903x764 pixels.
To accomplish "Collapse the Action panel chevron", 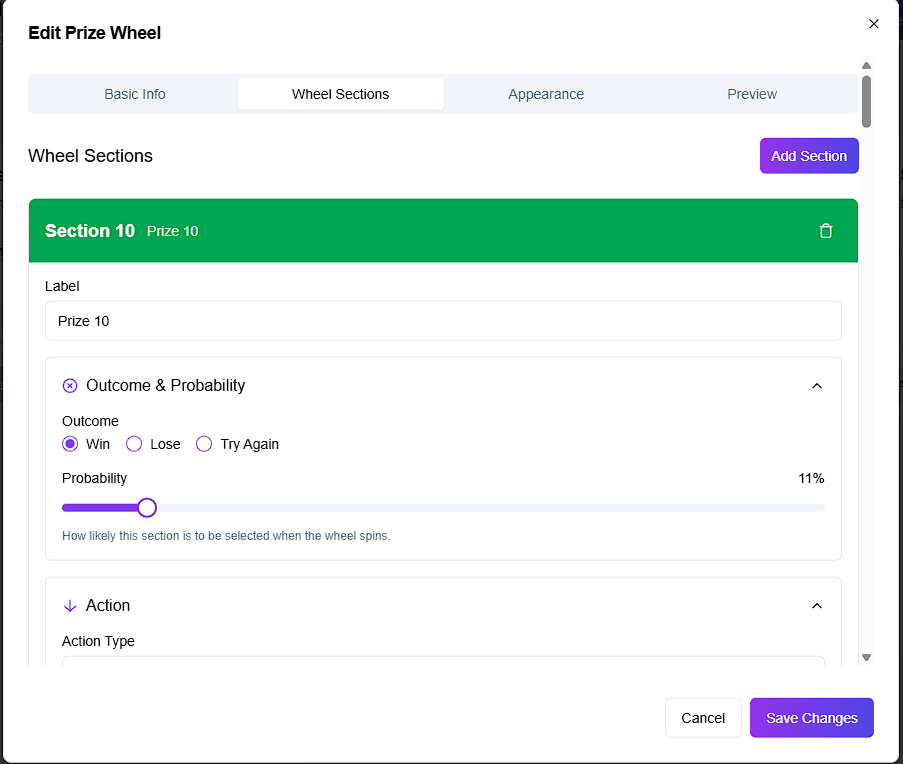I will [816, 606].
